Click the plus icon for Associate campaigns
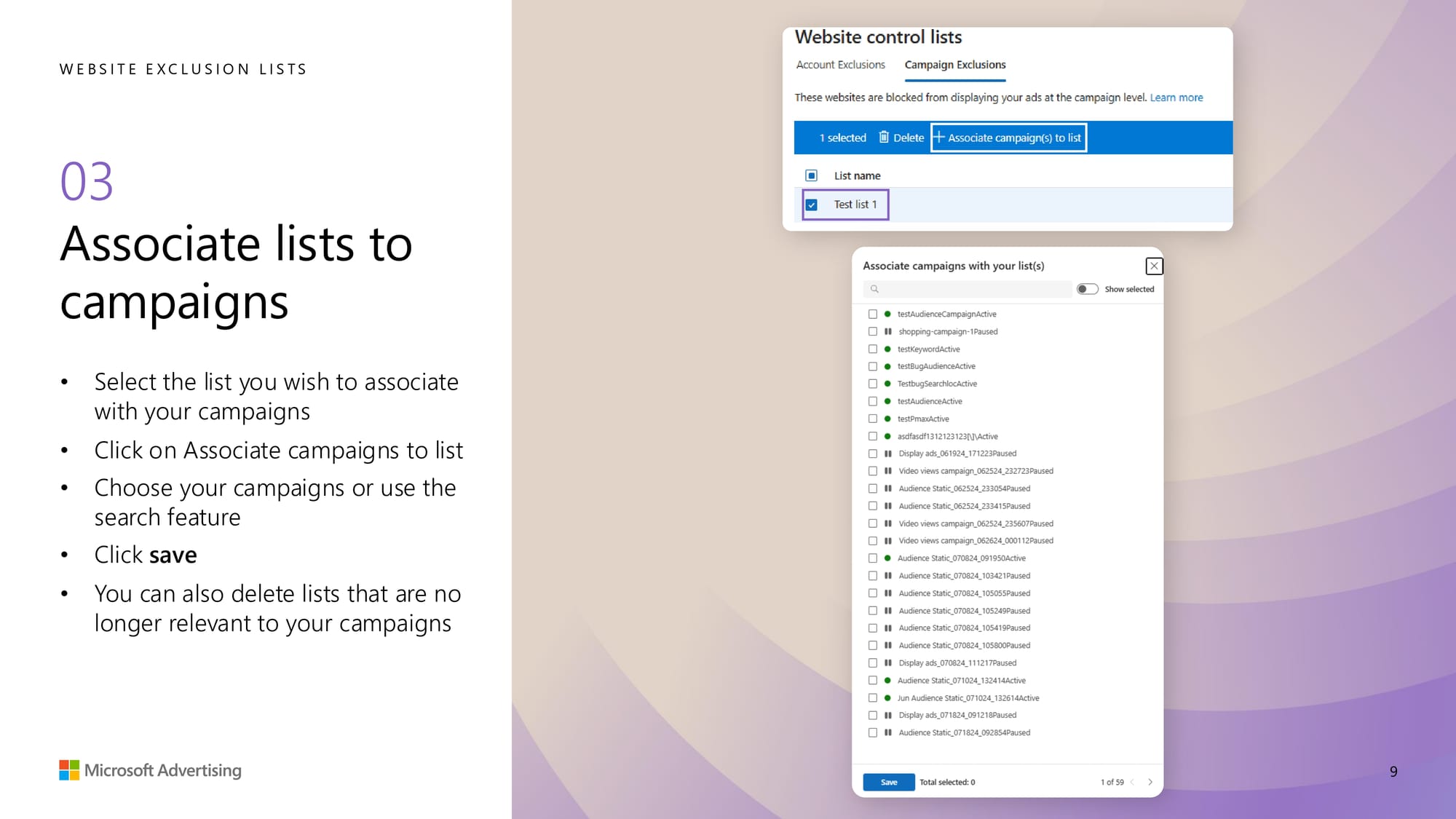This screenshot has height=819, width=1456. 939,137
